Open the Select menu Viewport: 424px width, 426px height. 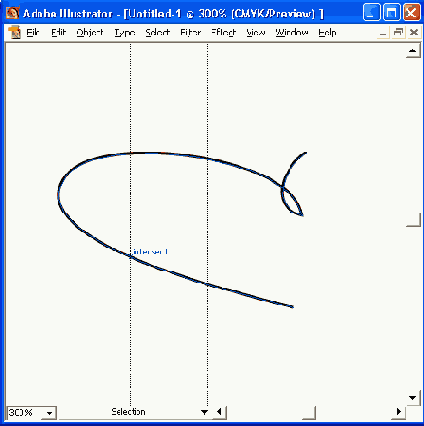(x=158, y=33)
